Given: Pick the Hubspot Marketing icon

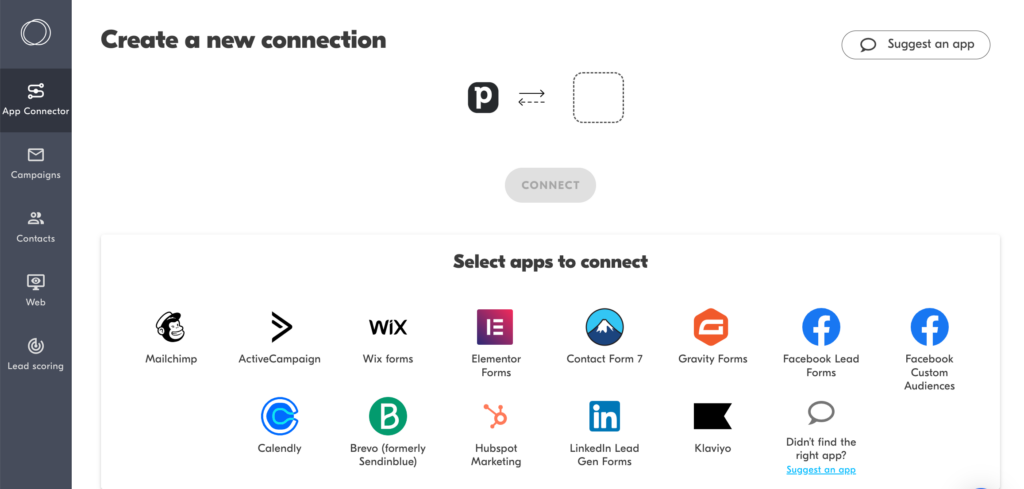Looking at the screenshot, I should [x=496, y=415].
